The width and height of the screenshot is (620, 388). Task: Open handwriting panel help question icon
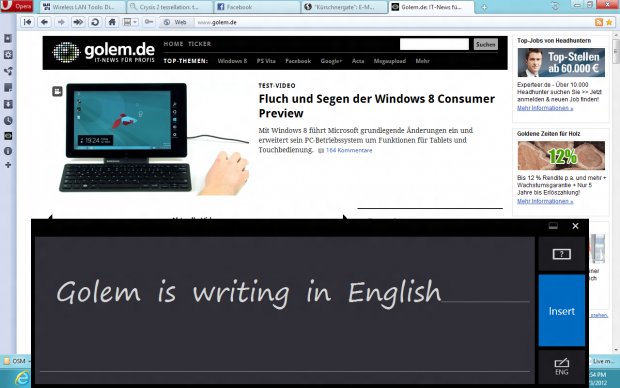click(561, 254)
